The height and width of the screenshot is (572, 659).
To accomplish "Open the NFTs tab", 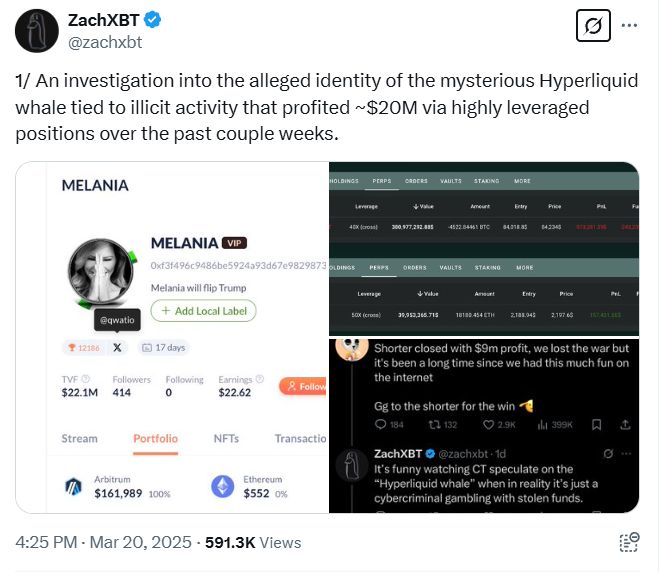I will tap(226, 439).
